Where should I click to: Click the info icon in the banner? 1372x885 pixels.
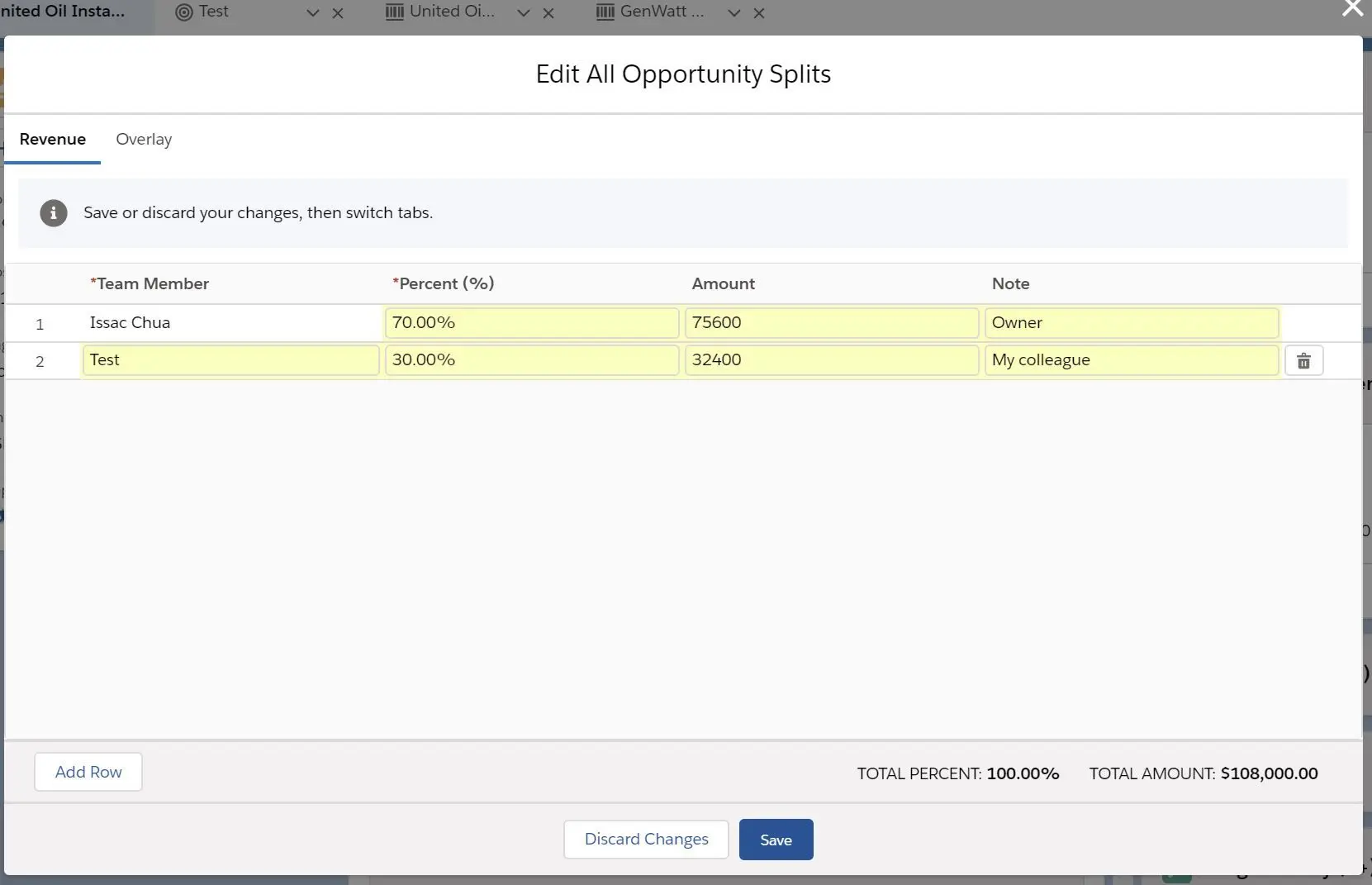tap(54, 213)
